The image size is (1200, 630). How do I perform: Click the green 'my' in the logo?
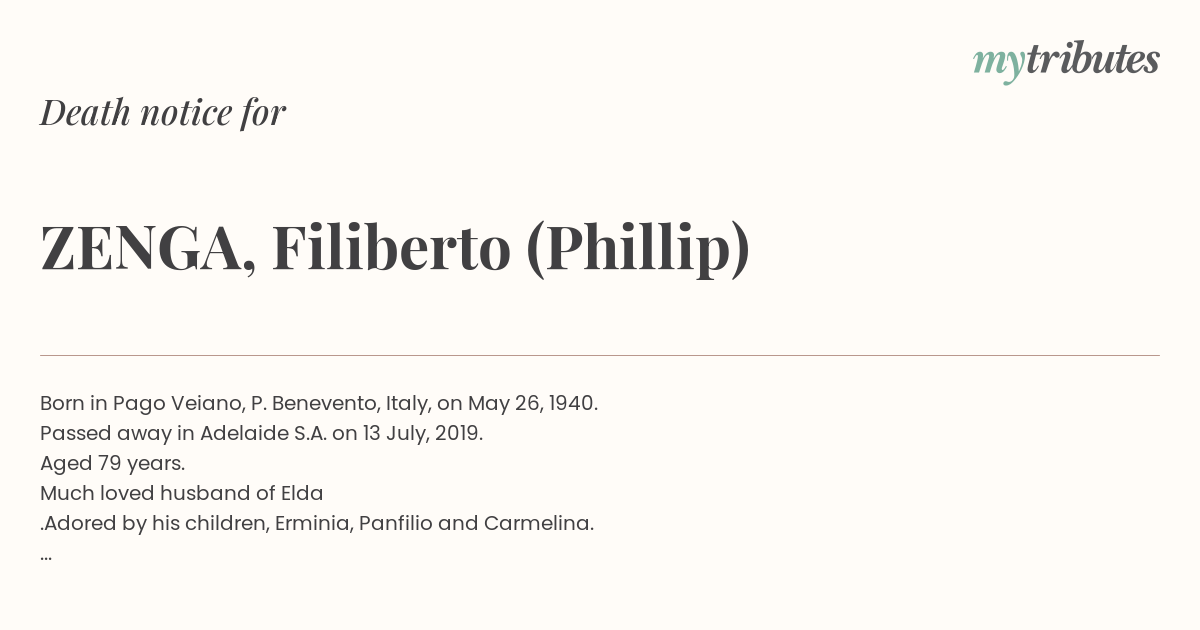(999, 64)
